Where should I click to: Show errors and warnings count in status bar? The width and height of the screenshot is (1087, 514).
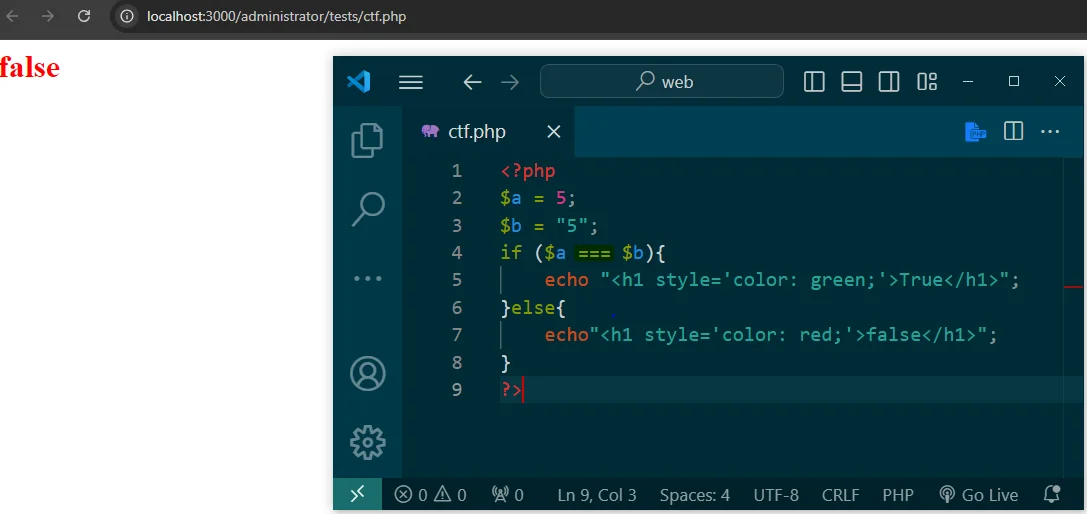coord(431,495)
